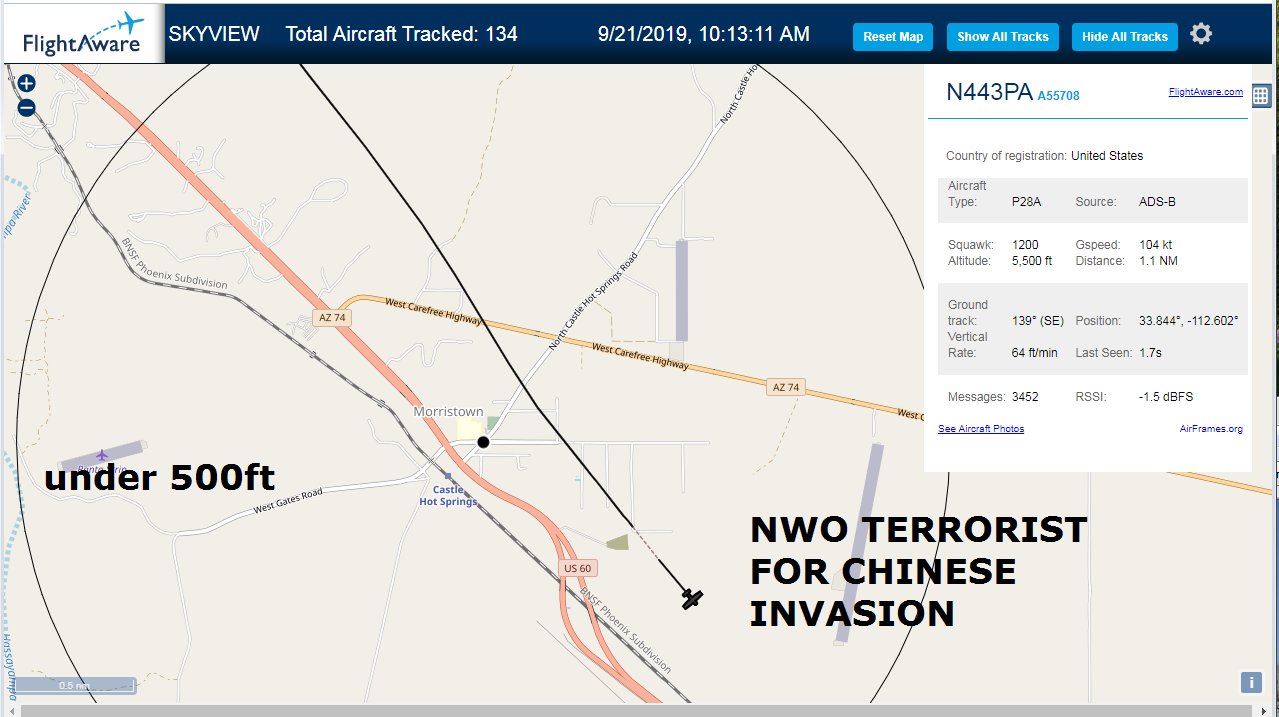Open the AirFrames.org link
The height and width of the screenshot is (717, 1279).
1211,429
